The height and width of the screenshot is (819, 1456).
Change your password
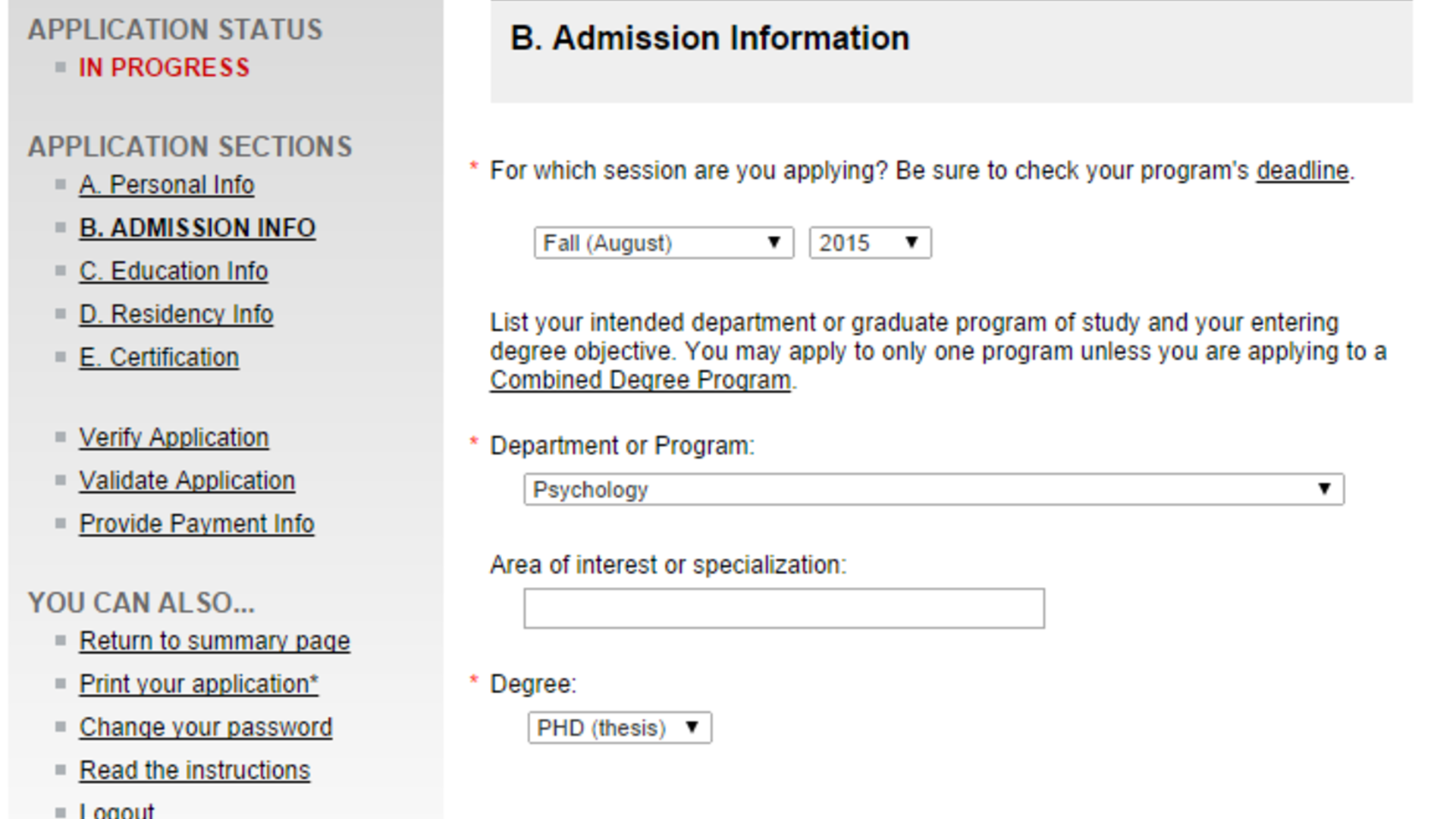pos(205,726)
